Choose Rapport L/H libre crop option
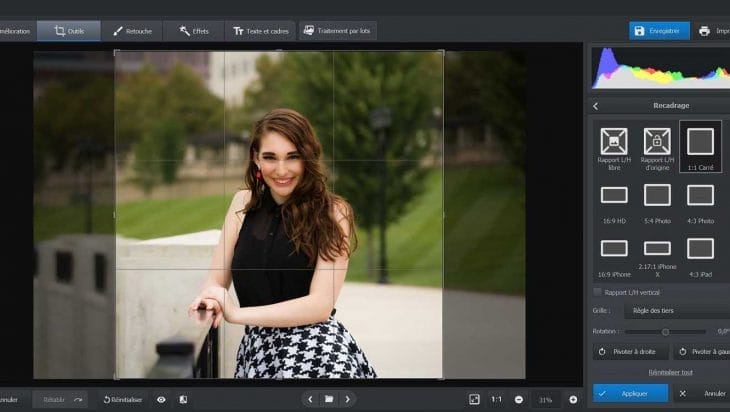The image size is (730, 412). pos(614,147)
